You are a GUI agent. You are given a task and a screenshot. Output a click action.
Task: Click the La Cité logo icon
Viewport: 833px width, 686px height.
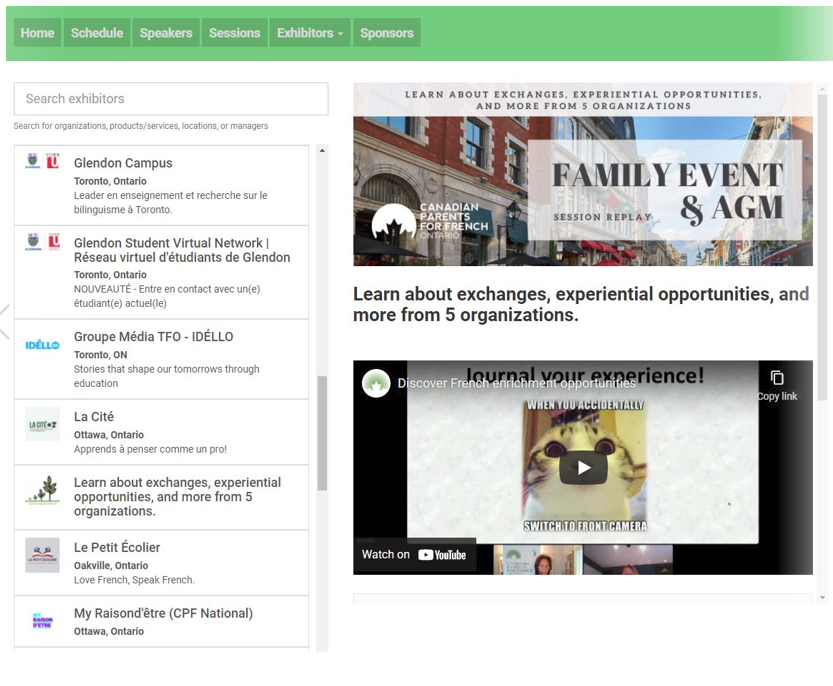[x=42, y=424]
